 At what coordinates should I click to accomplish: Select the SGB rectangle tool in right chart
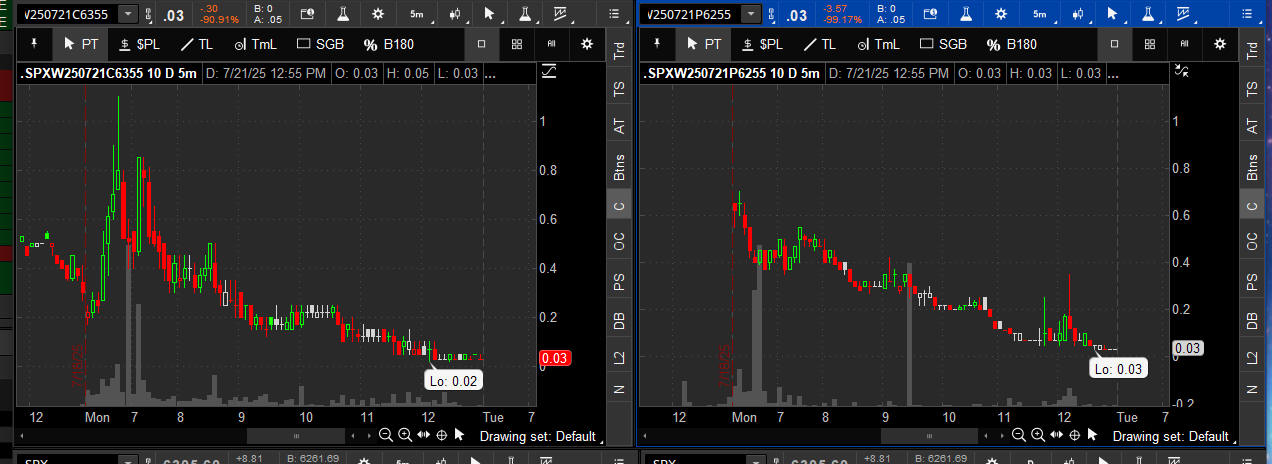[x=943, y=44]
